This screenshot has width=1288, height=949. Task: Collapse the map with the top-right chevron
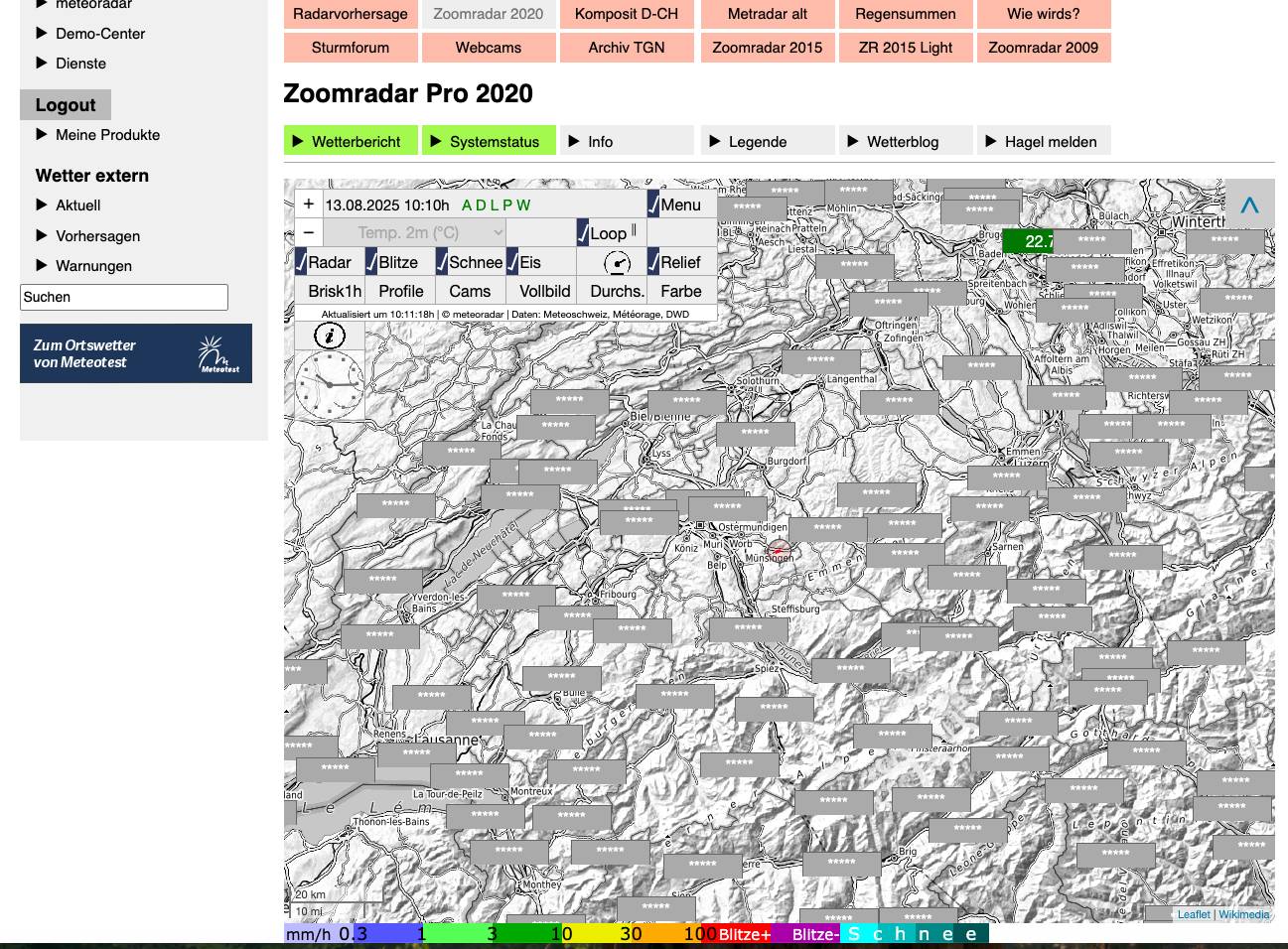tap(1249, 205)
